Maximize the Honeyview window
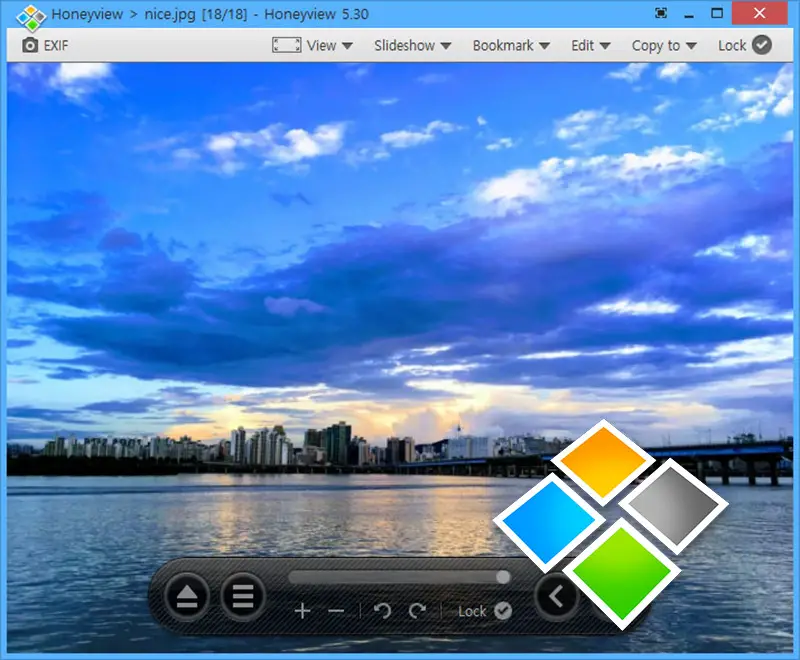Screen dimensions: 800x660 point(717,13)
